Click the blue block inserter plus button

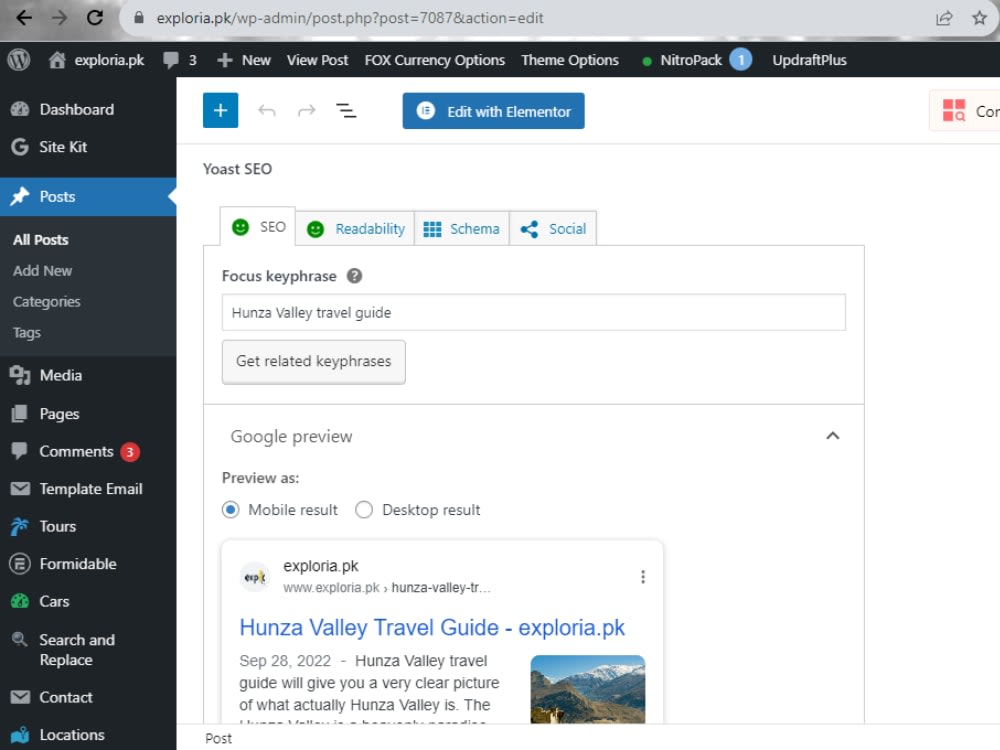coord(221,110)
